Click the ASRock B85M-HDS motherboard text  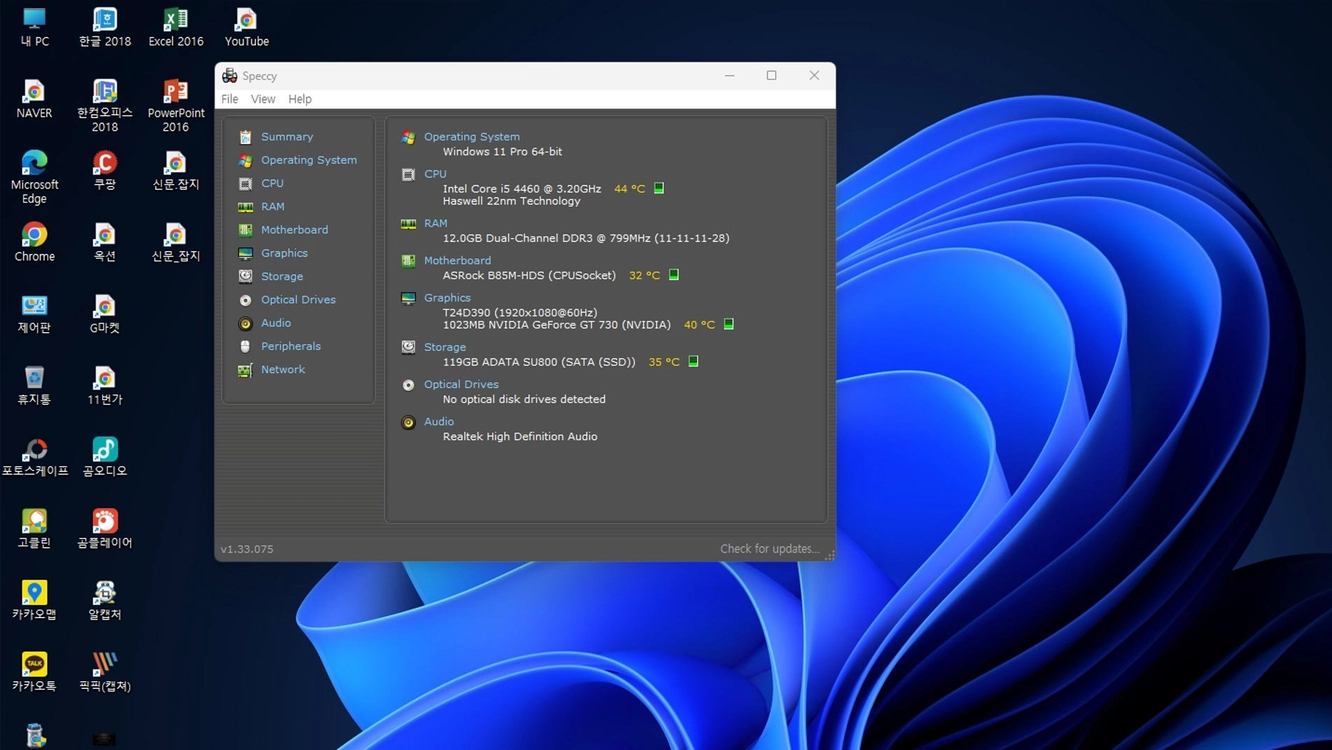529,275
